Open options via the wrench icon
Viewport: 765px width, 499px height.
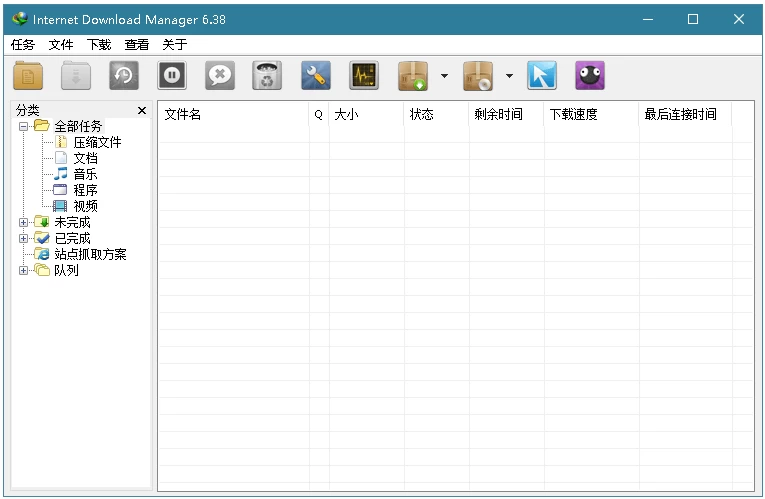coord(316,76)
